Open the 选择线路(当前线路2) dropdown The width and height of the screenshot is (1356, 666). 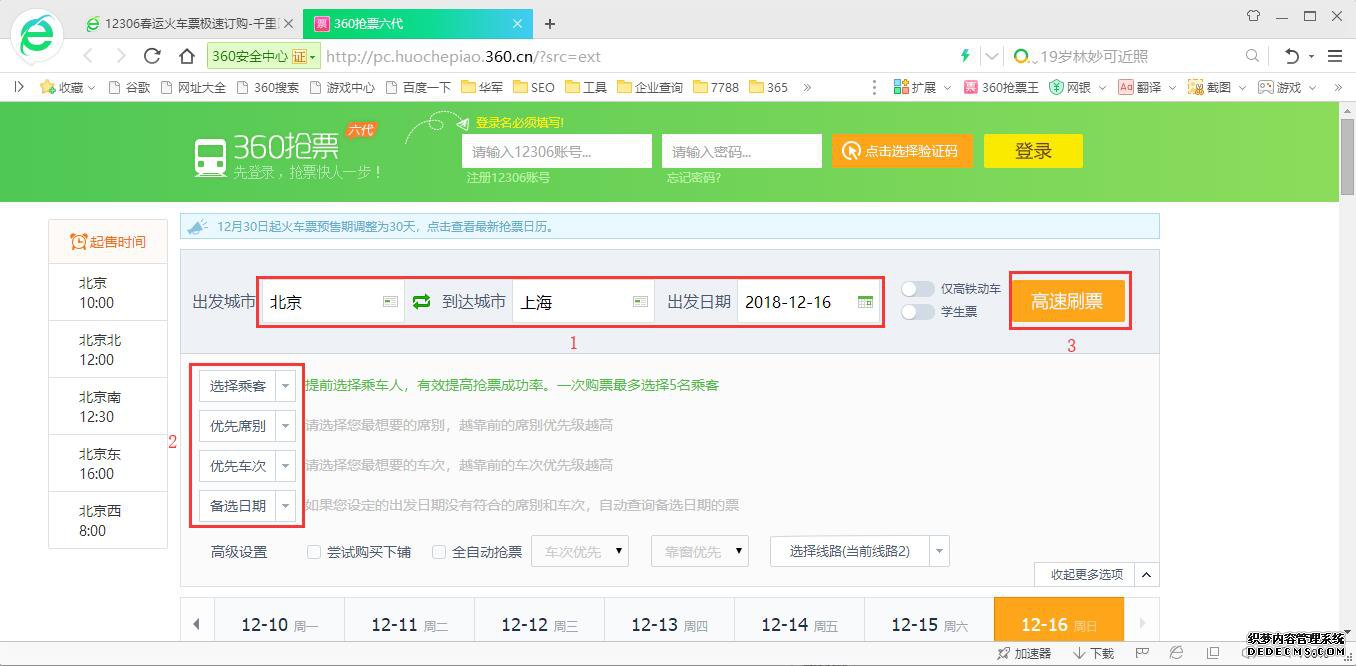coord(860,551)
